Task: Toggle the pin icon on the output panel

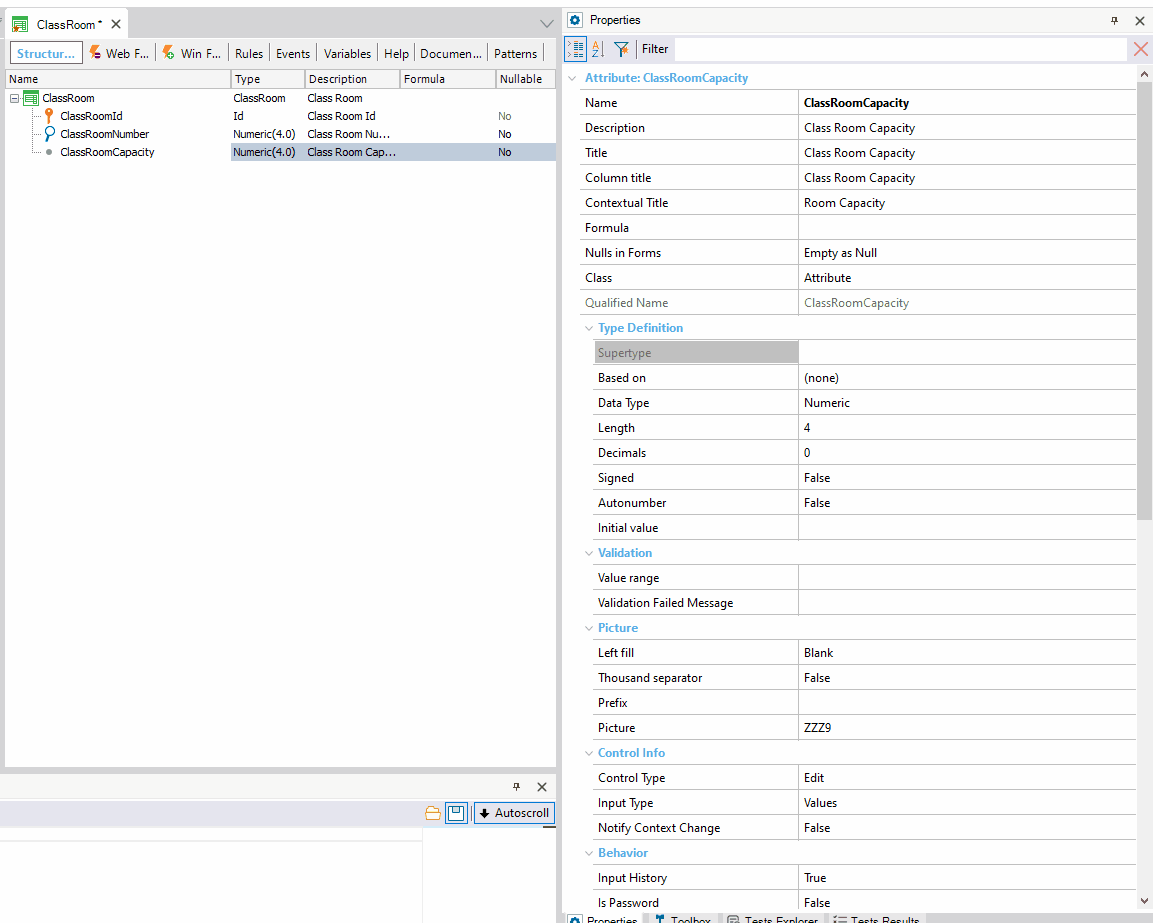Action: [516, 787]
